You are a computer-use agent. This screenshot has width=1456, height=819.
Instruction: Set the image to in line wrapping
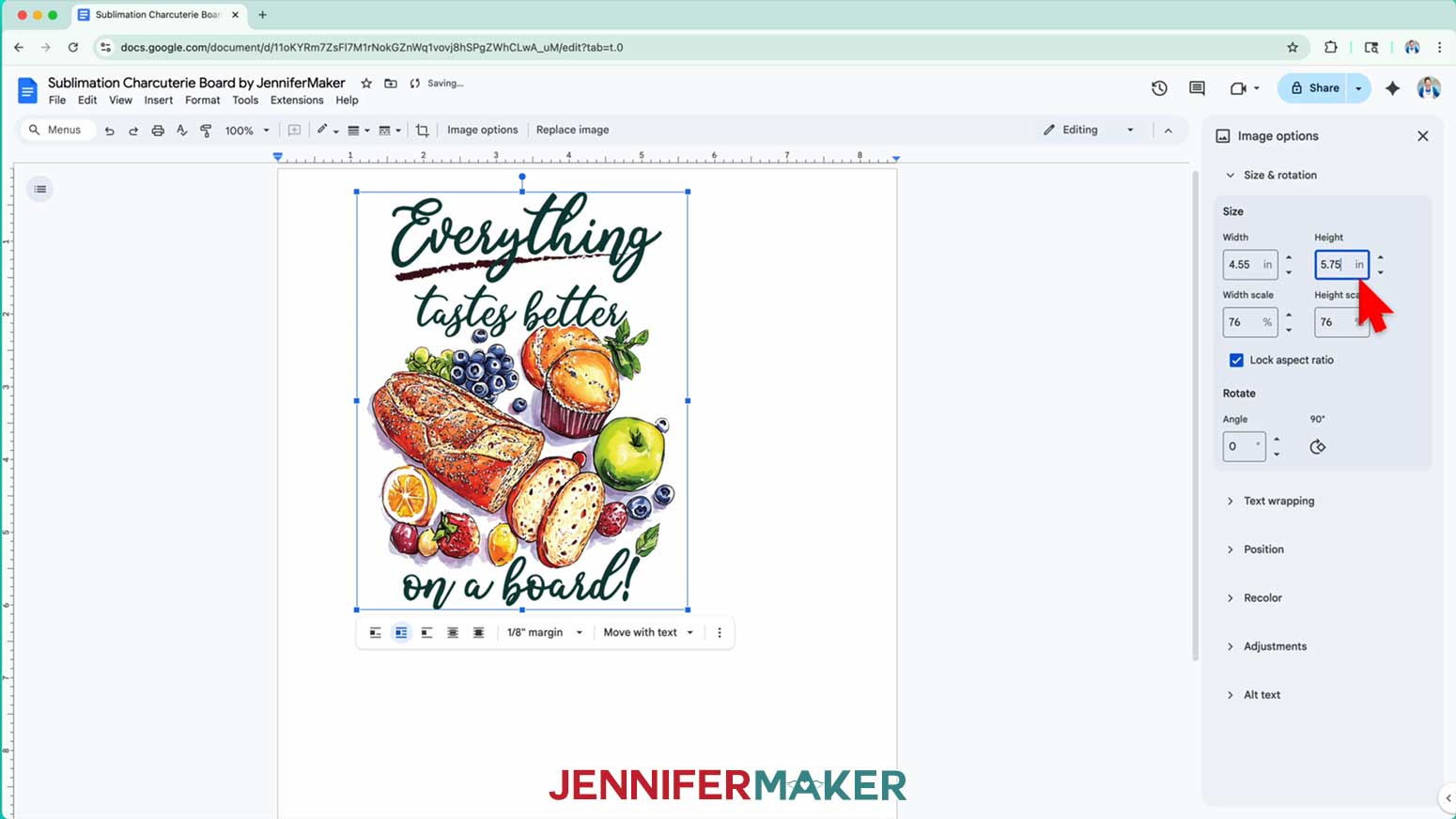pos(376,633)
